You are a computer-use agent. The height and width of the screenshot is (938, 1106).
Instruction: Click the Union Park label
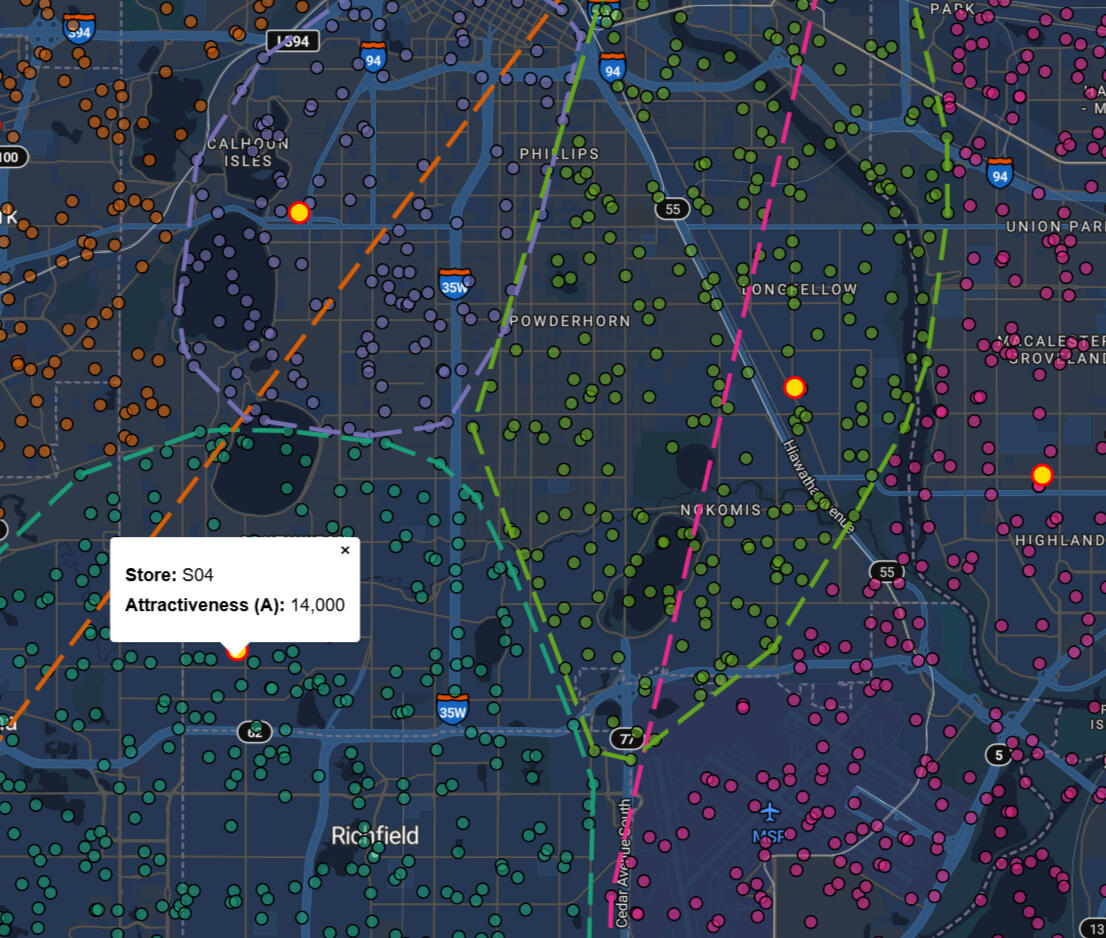(1054, 227)
